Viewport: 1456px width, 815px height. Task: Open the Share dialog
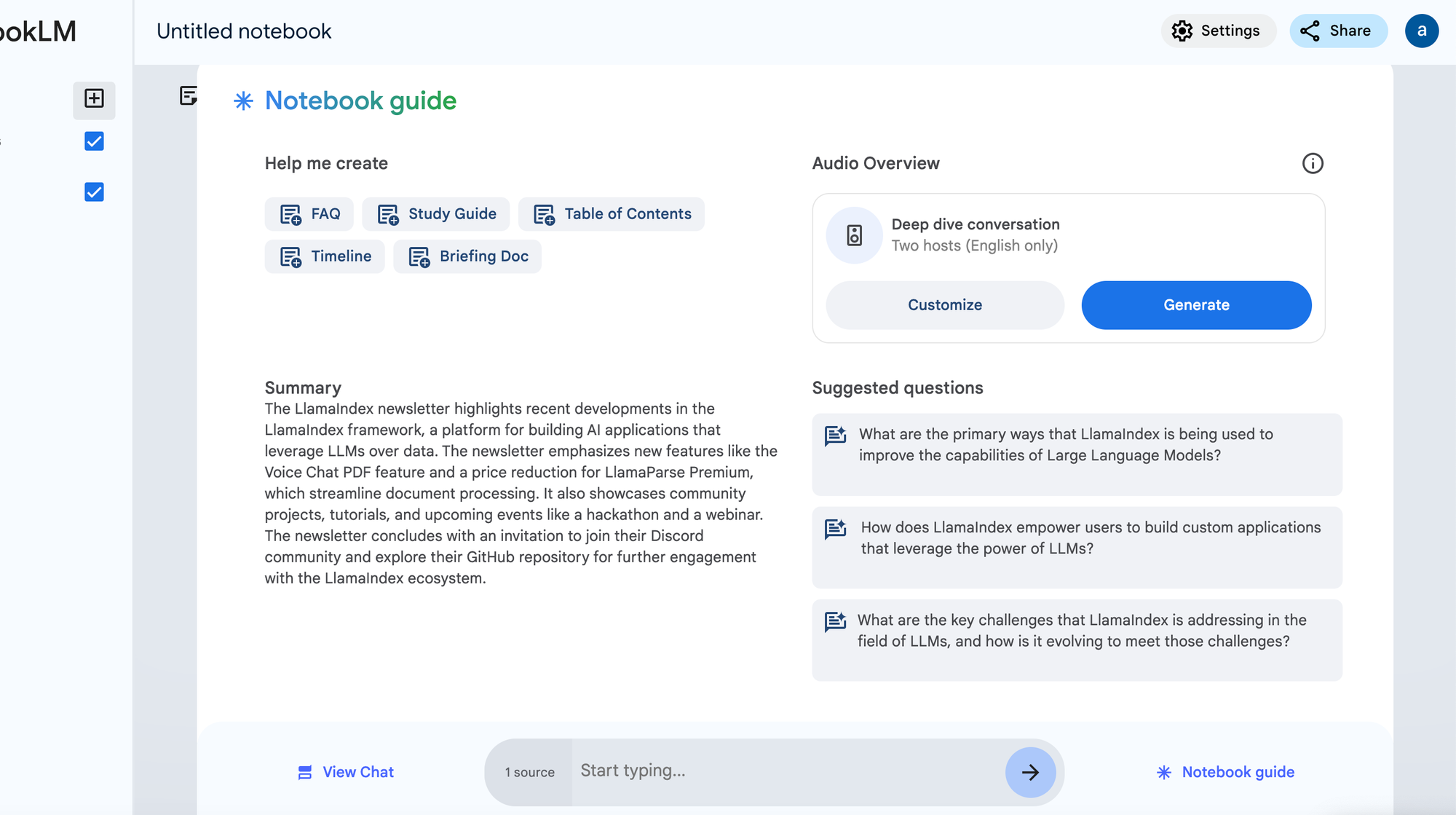click(x=1337, y=31)
